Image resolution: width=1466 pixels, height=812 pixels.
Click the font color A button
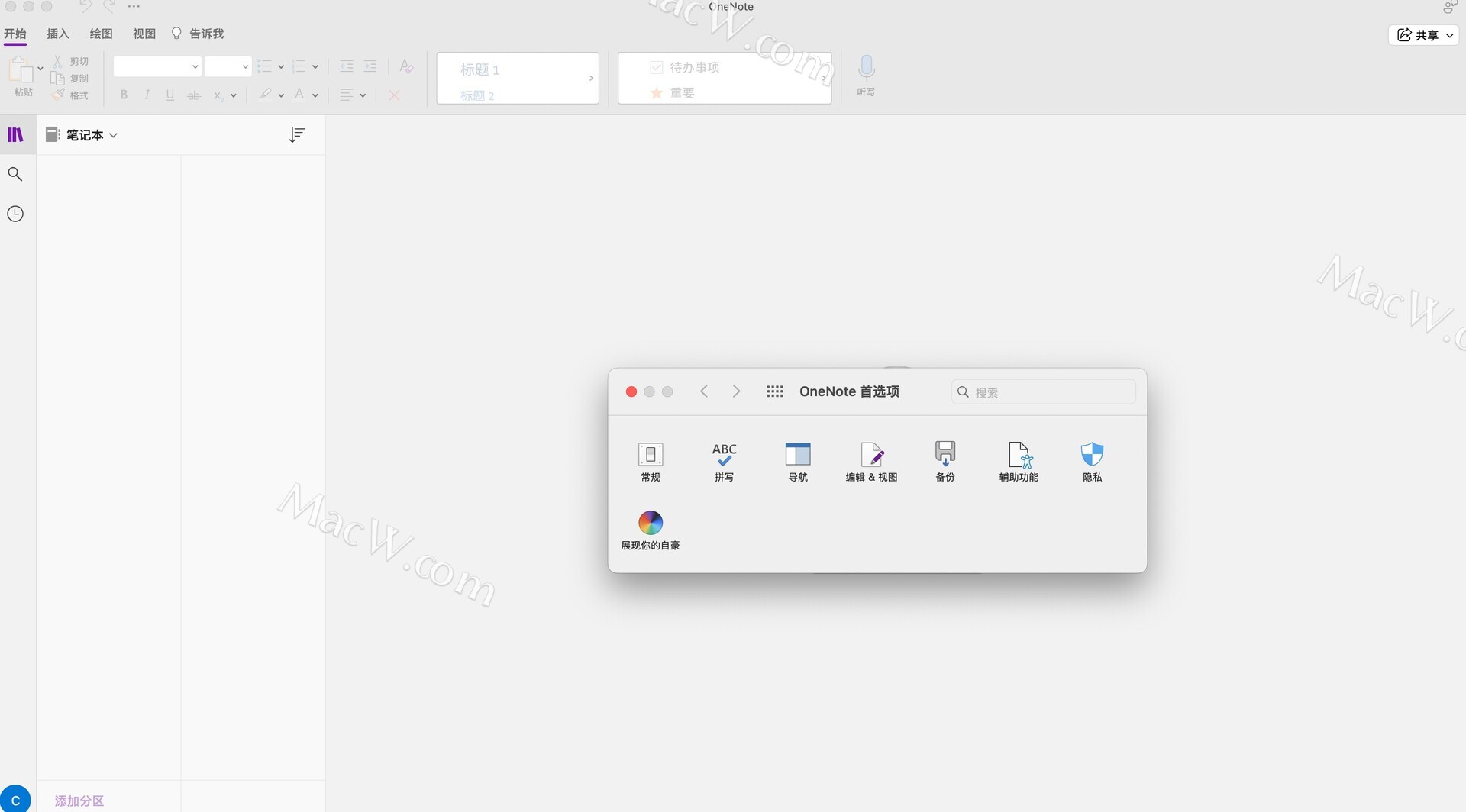299,94
